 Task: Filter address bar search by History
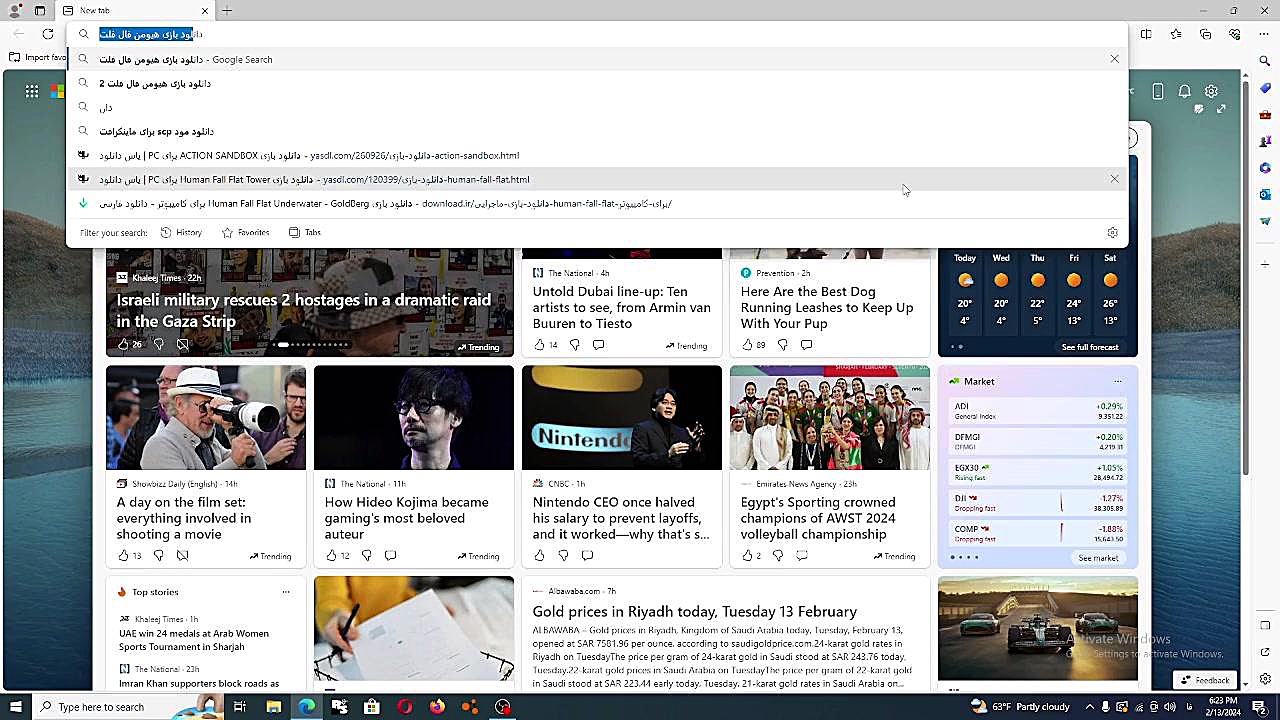(x=181, y=232)
